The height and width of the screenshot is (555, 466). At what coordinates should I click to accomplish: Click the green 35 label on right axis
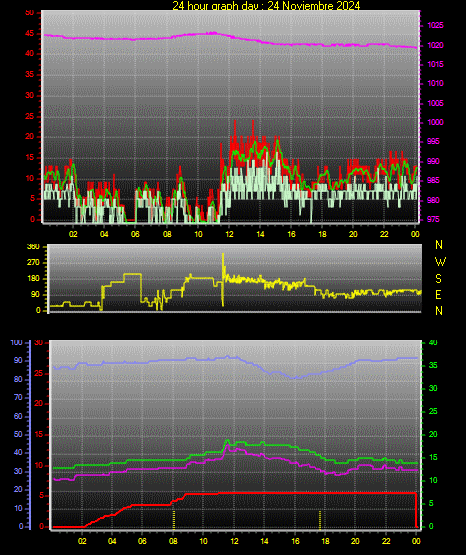coord(433,366)
